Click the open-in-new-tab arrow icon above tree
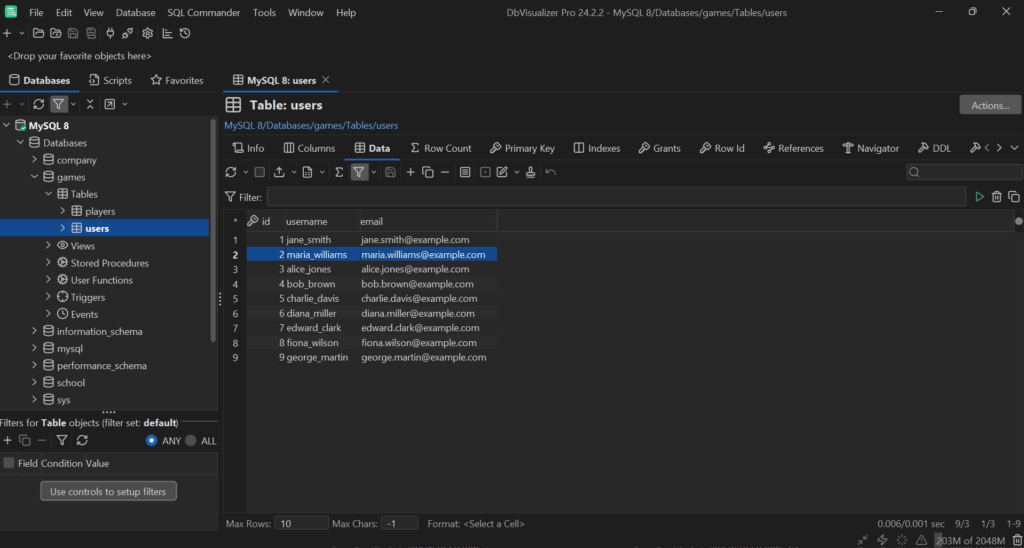Image resolution: width=1024 pixels, height=548 pixels. coord(110,104)
